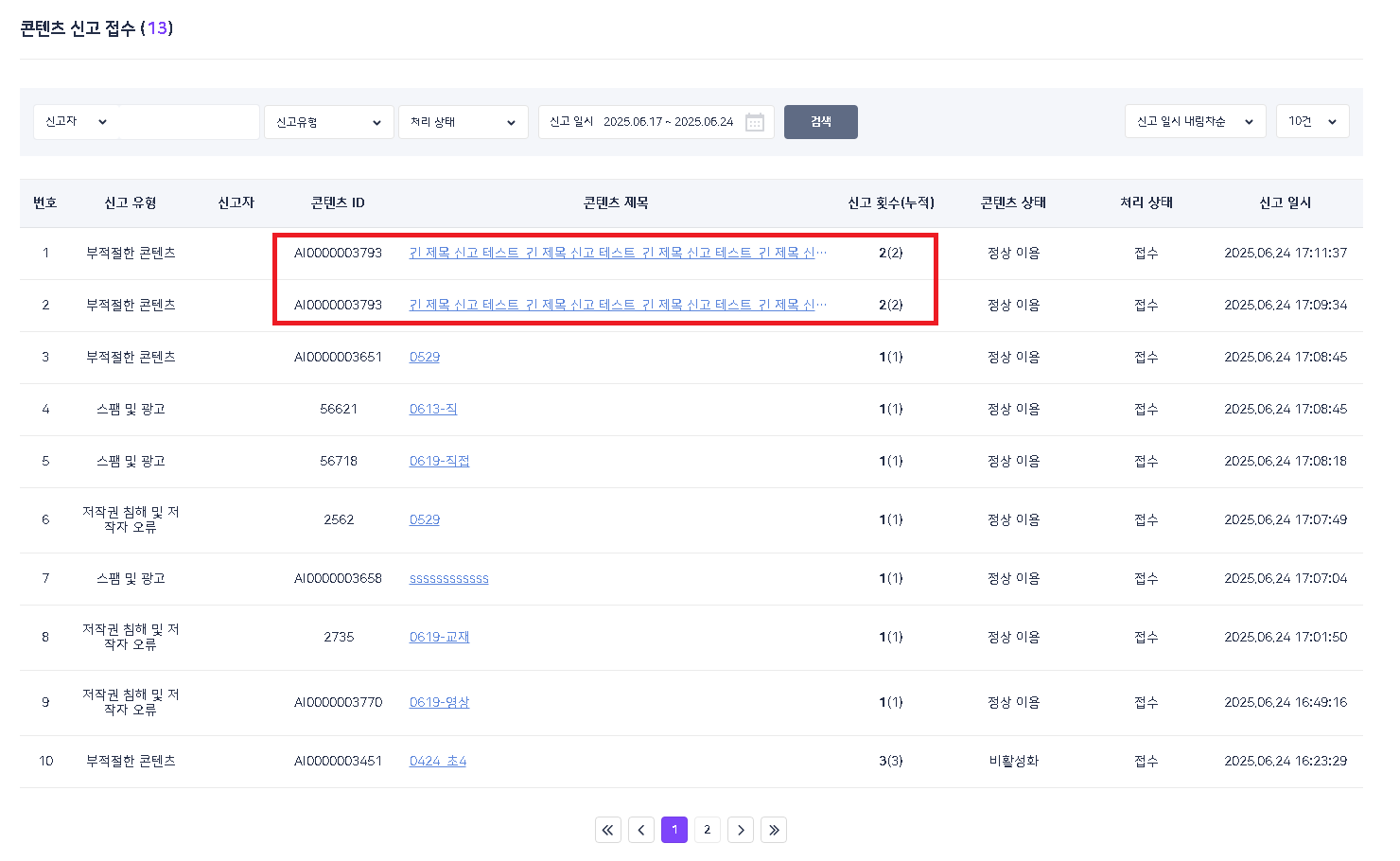Jump to last page double-right arrow
Viewport: 1400px width, 861px height.
pyautogui.click(x=774, y=830)
